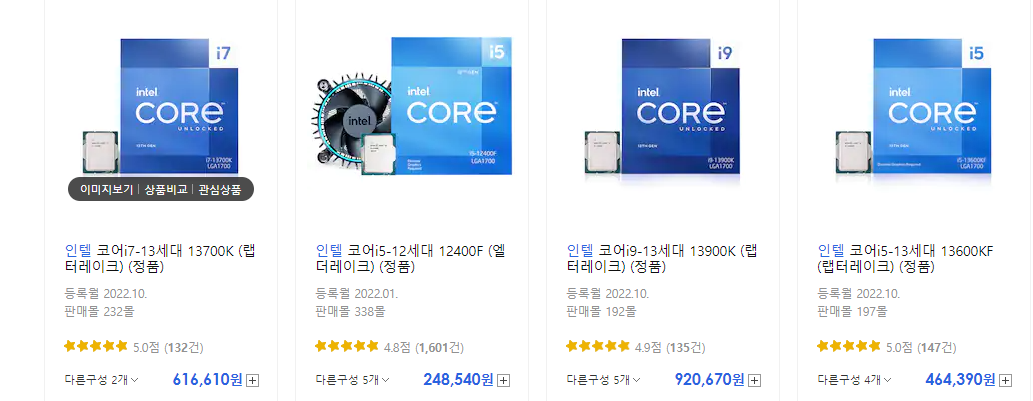This screenshot has height=401, width=1033.
Task: Select 이미지보기 on the i7 overlay
Action: pos(106,190)
